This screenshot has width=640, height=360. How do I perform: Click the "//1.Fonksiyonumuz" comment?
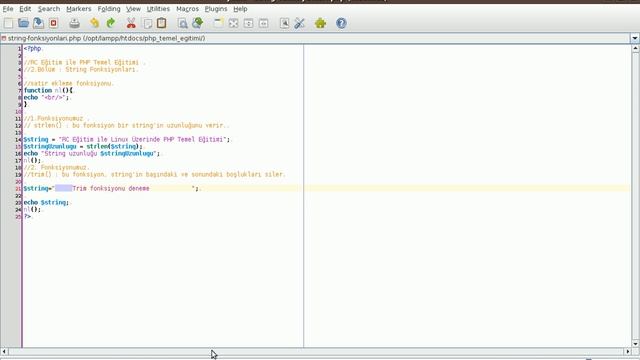53,118
